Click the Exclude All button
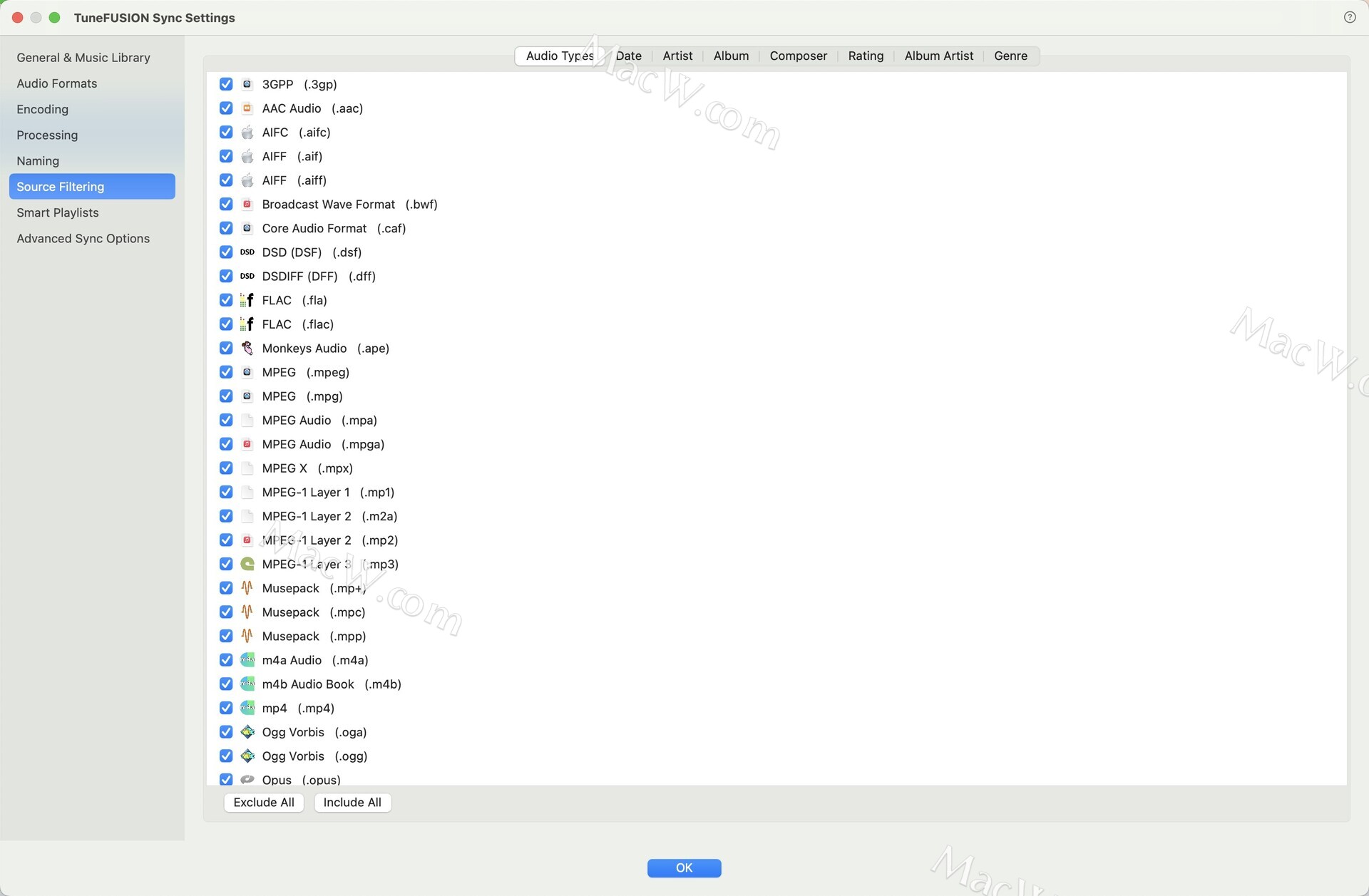Viewport: 1369px width, 896px height. pyautogui.click(x=264, y=803)
